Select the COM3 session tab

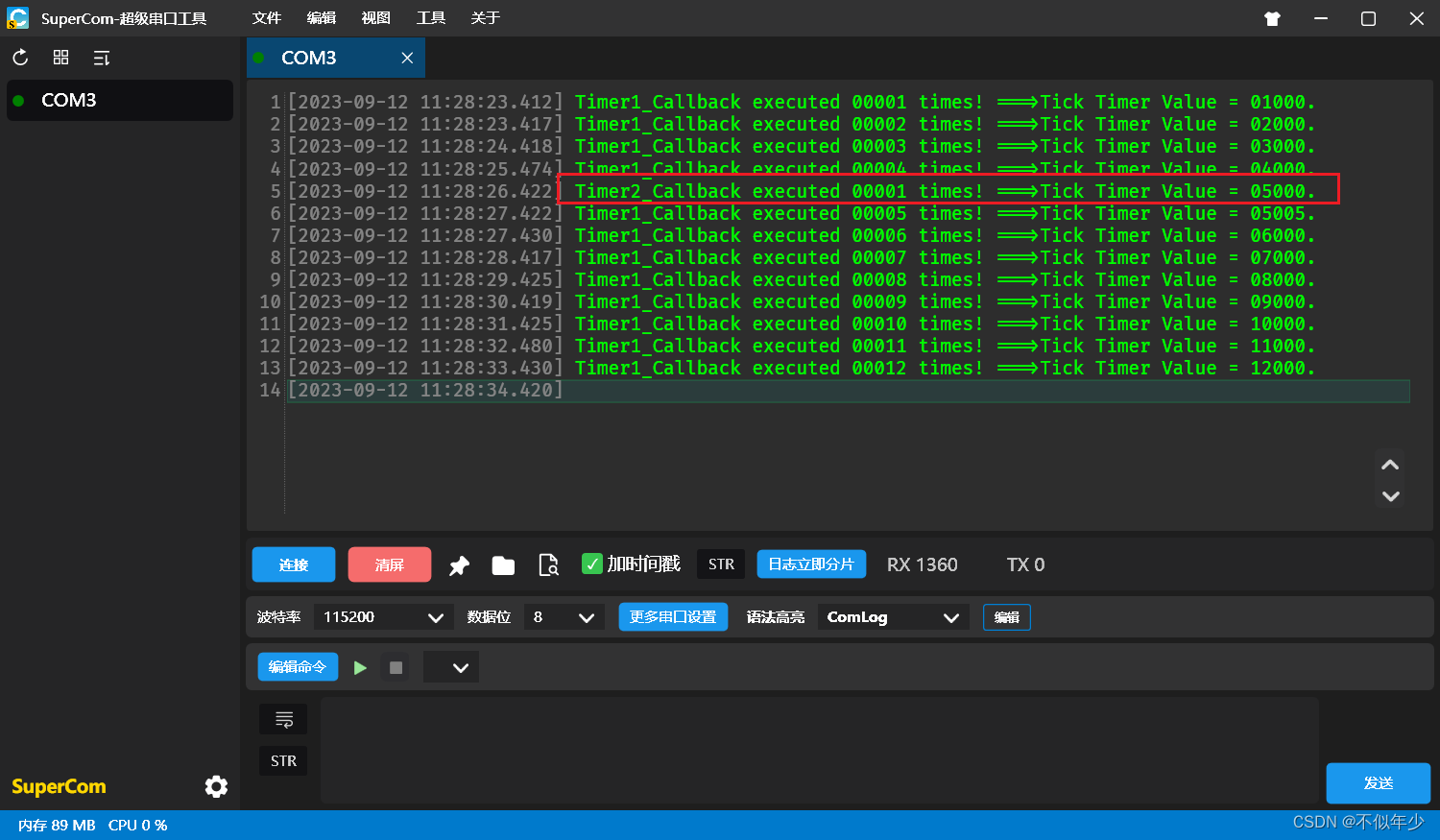tap(308, 58)
